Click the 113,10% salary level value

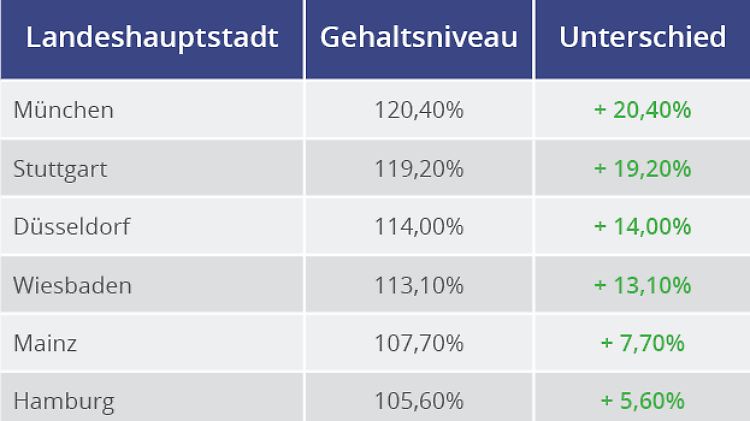click(x=419, y=285)
